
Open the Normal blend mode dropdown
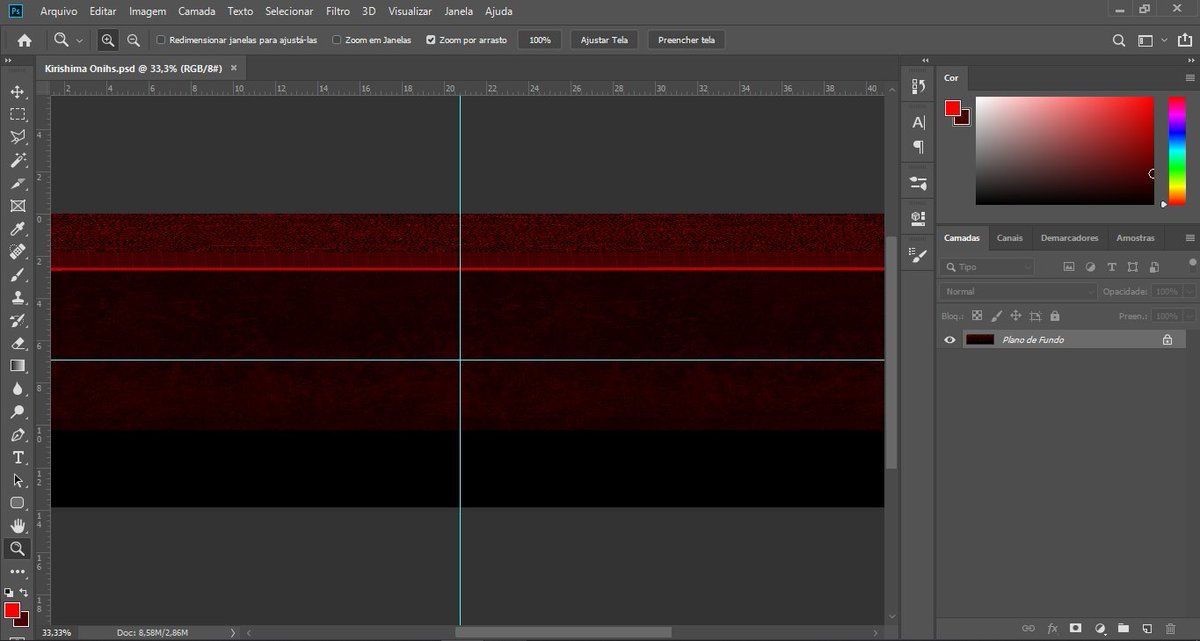(1019, 291)
